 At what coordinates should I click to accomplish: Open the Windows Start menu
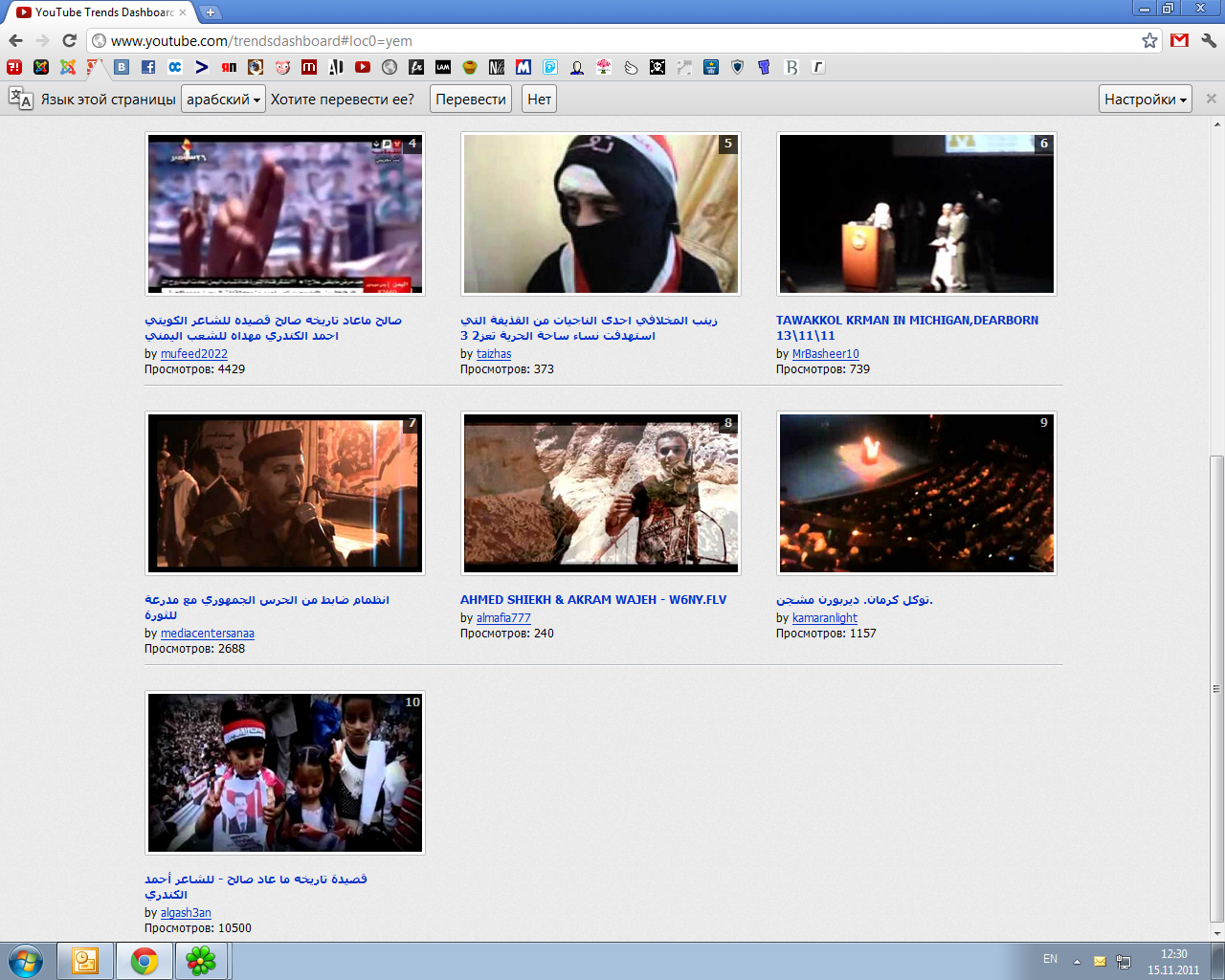[x=26, y=961]
